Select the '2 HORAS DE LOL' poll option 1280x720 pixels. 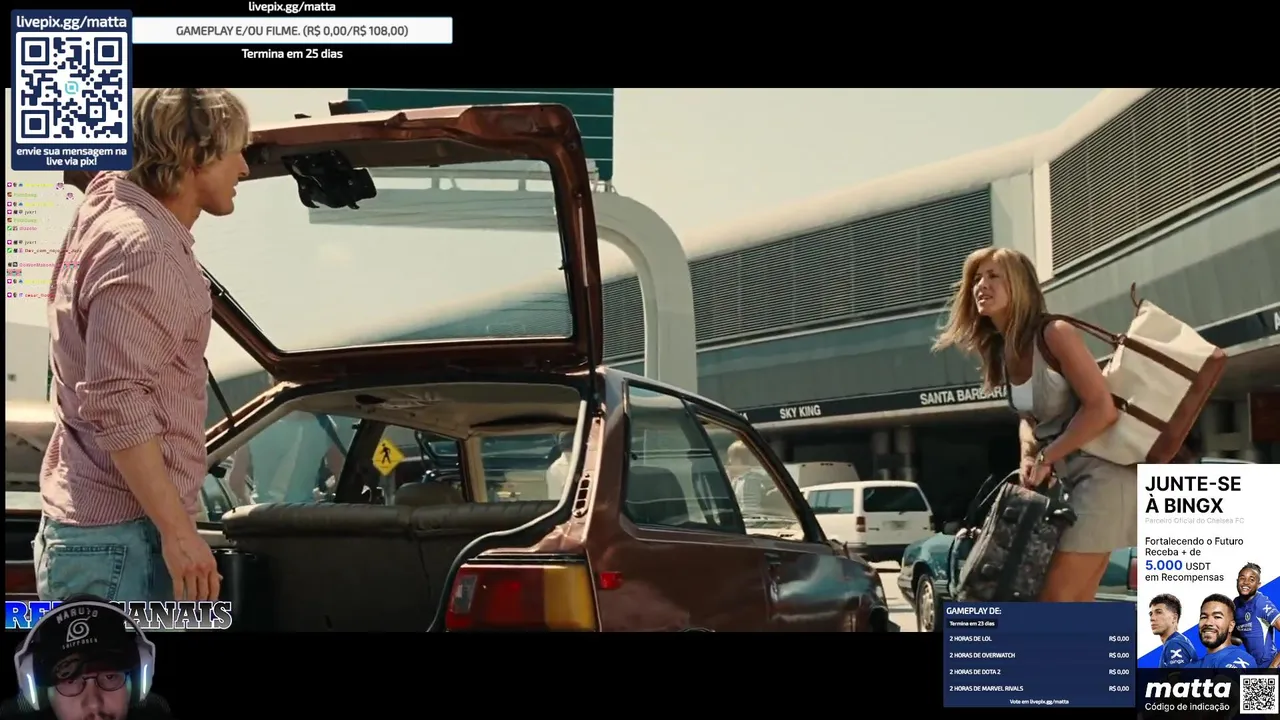(1038, 639)
